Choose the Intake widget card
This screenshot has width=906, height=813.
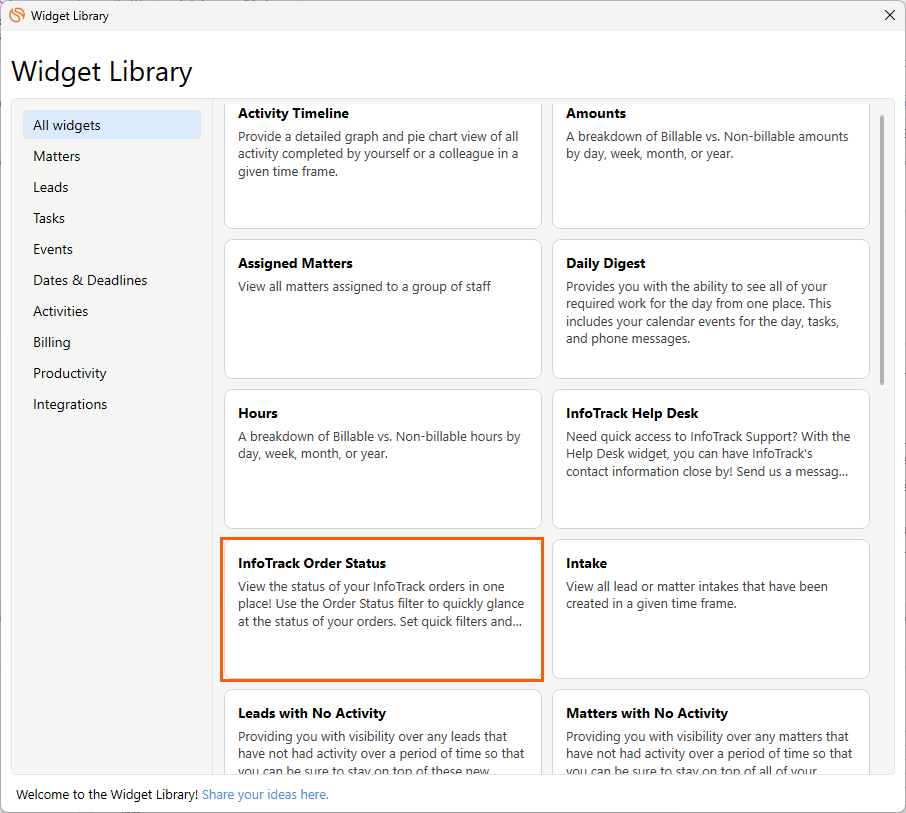(x=710, y=608)
